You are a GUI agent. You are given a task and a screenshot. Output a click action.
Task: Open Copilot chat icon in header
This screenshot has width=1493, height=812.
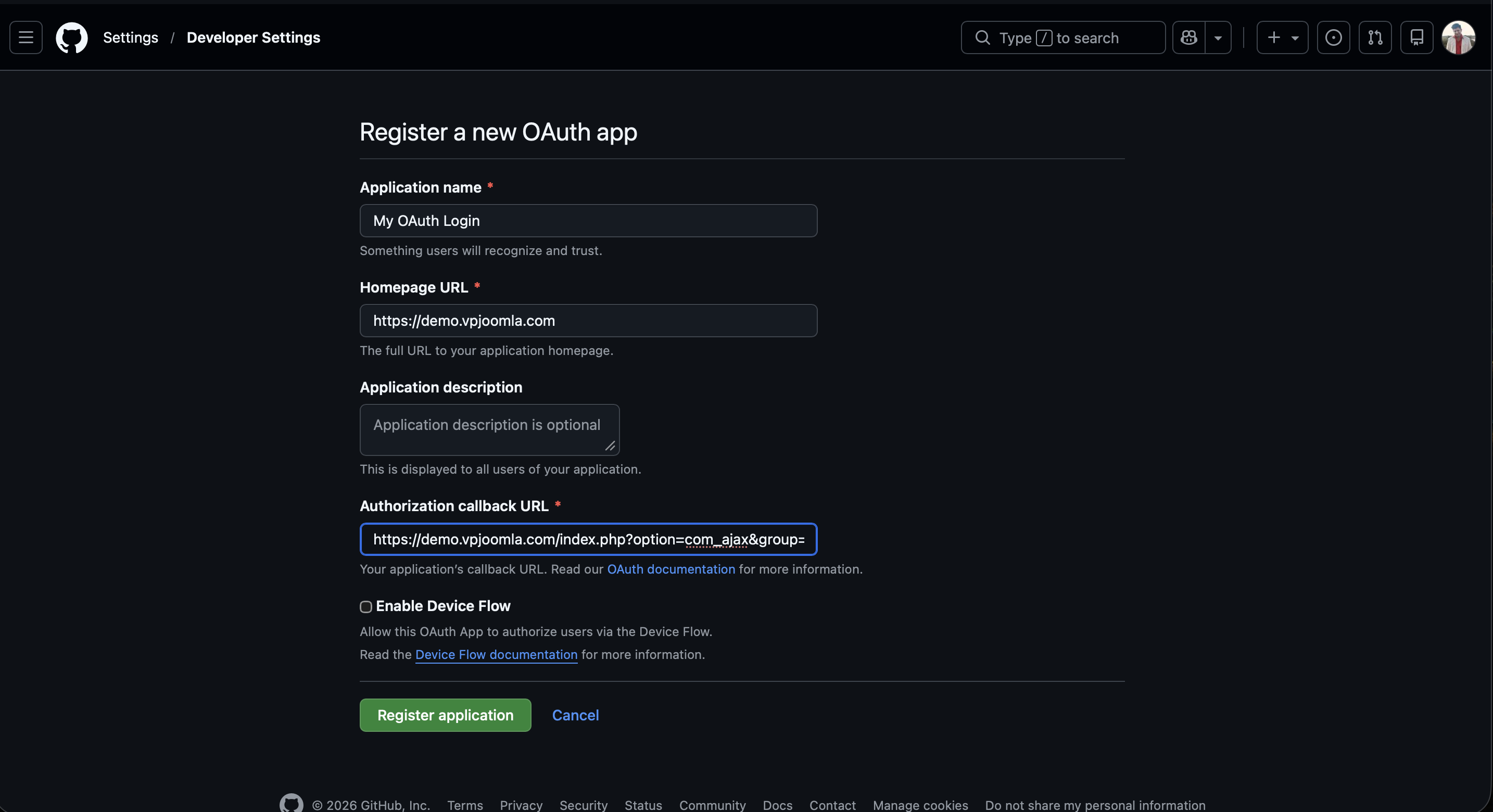coord(1188,37)
